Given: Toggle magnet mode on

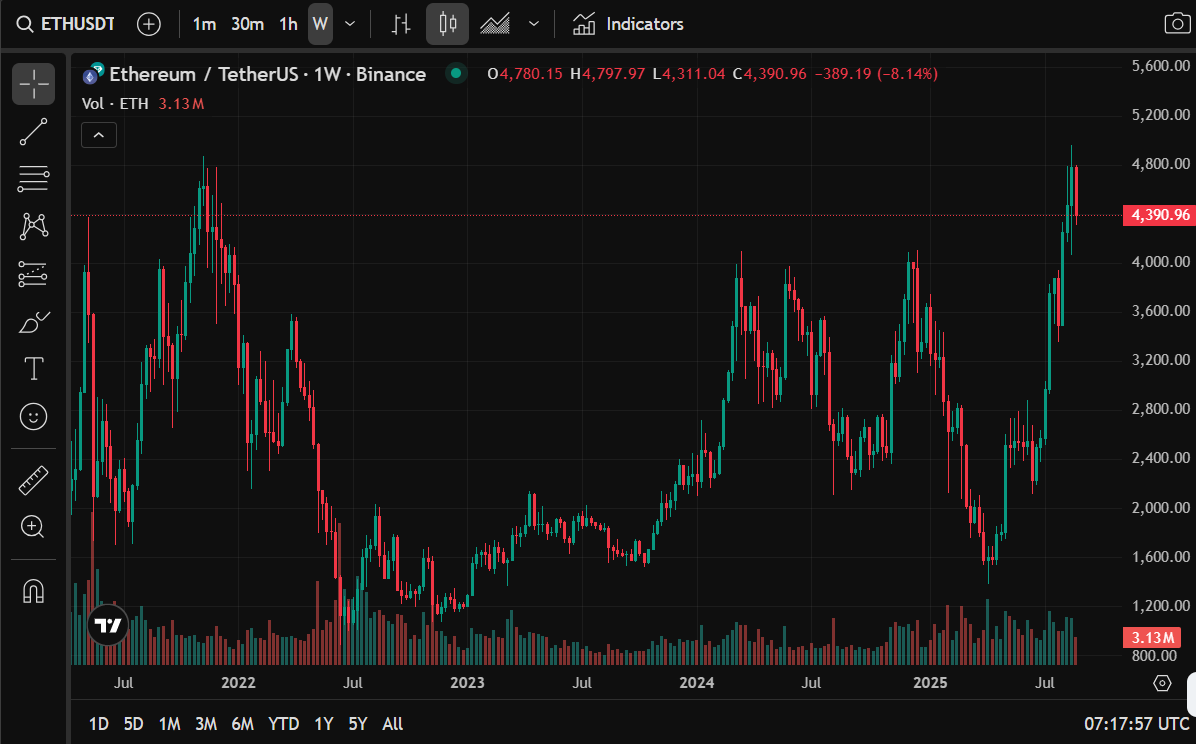Looking at the screenshot, I should click(x=33, y=591).
